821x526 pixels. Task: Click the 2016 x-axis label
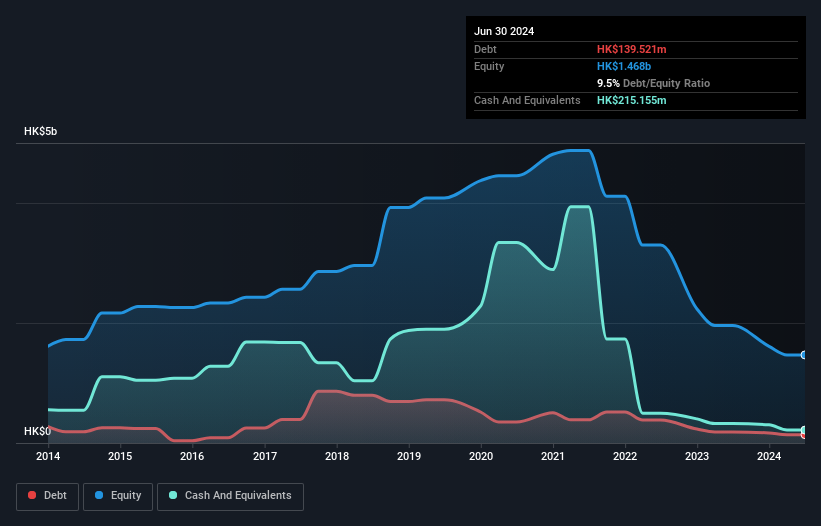(x=192, y=456)
